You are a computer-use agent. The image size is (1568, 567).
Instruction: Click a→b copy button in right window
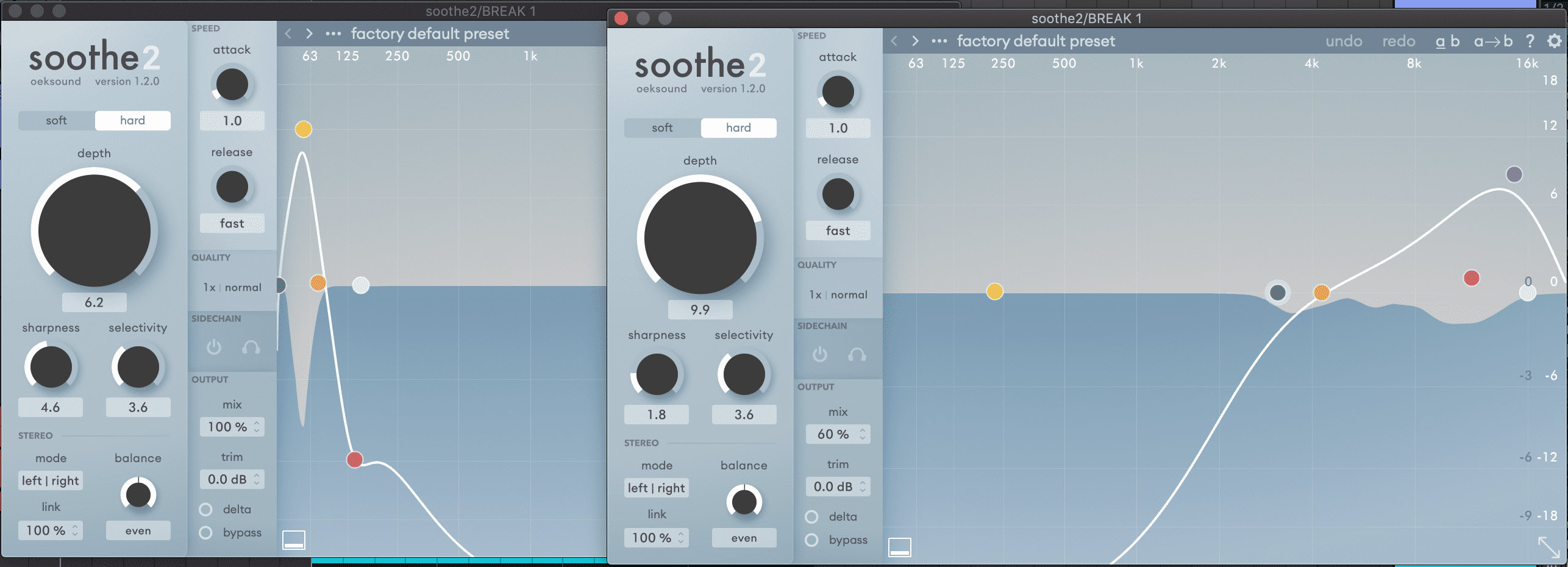[x=1493, y=41]
